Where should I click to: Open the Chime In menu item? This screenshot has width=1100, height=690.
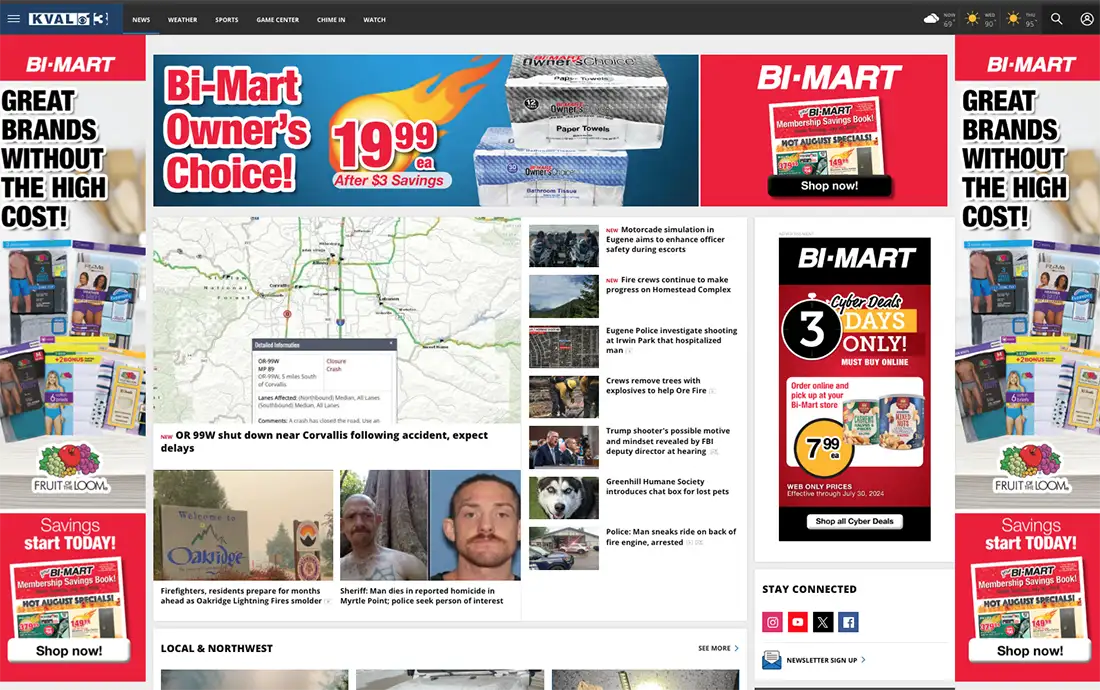coord(331,20)
